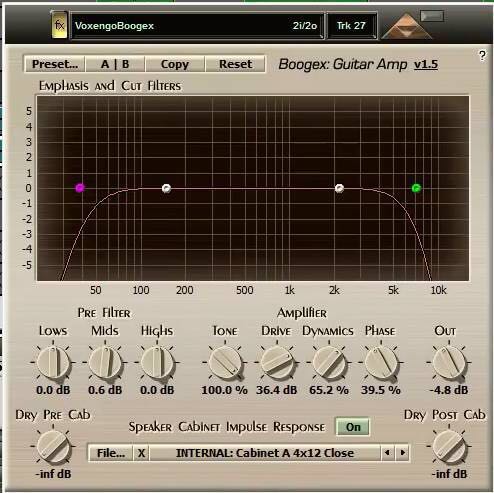This screenshot has height=493, width=494.
Task: Click the Highs value 0.0 dB
Action: click(157, 390)
